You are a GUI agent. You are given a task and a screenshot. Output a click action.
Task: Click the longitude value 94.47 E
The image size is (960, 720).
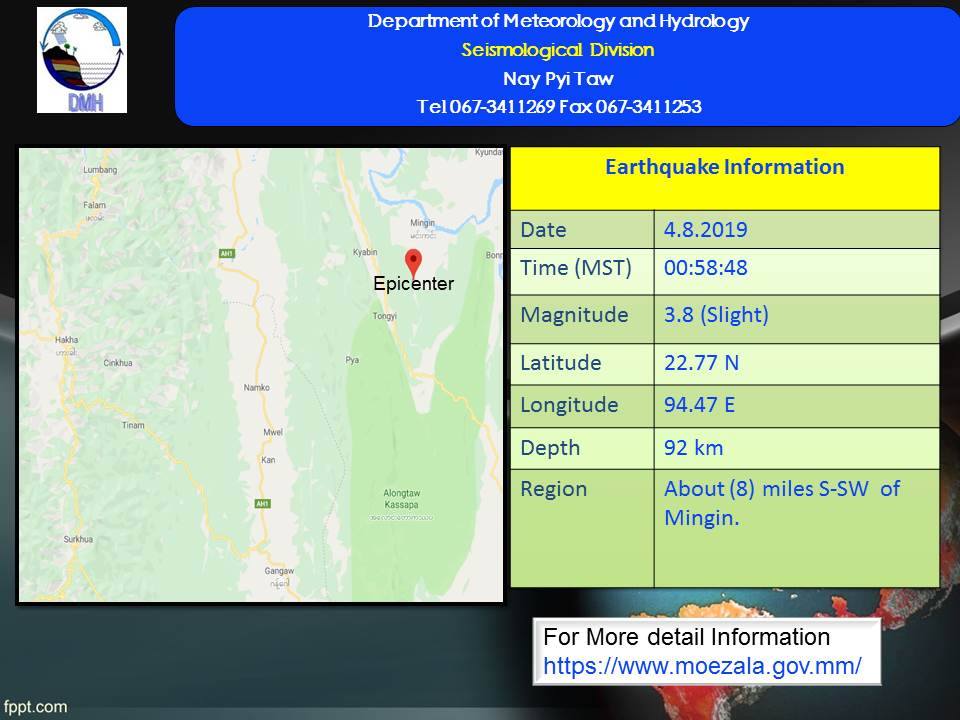(699, 405)
